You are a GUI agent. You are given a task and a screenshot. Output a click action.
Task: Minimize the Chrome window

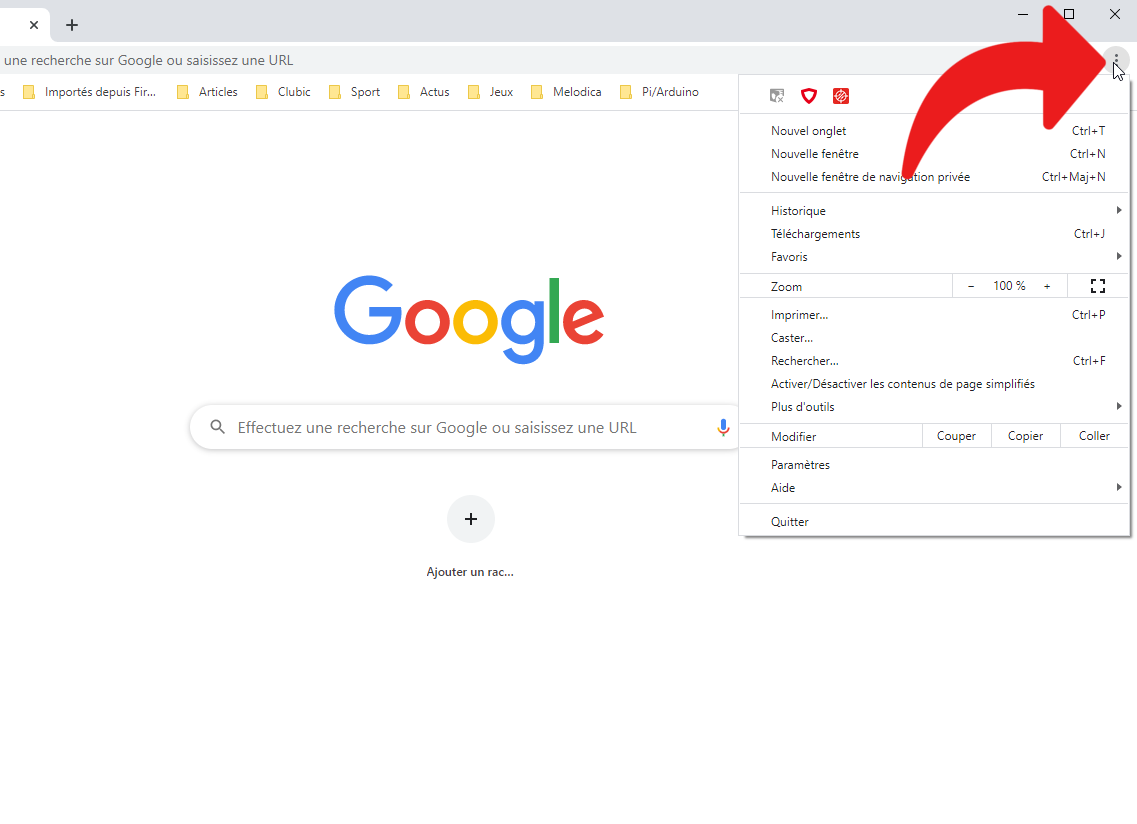[x=1022, y=14]
